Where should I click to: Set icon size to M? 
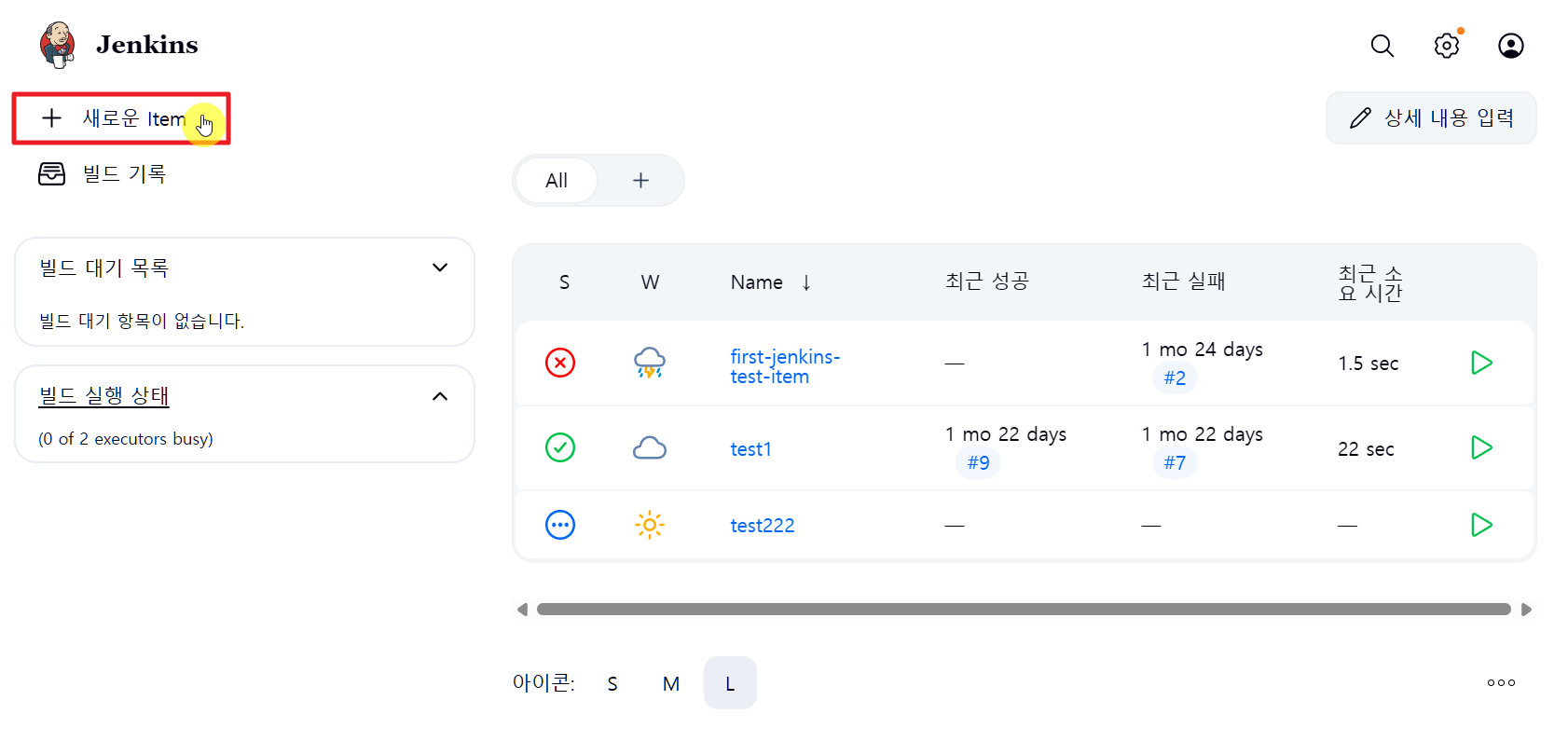pos(671,684)
